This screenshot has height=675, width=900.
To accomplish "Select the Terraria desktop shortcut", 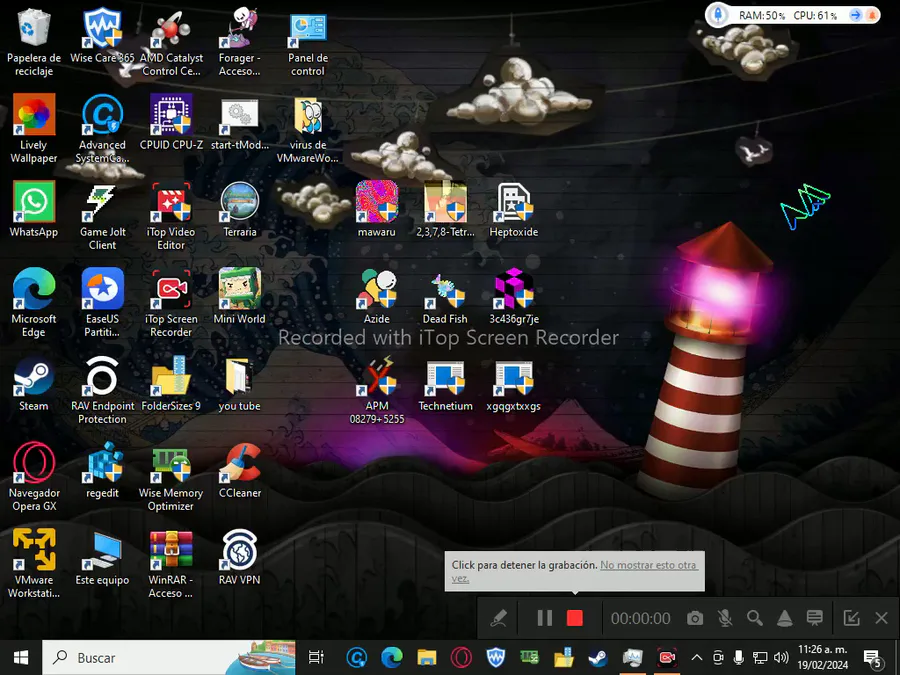I will (239, 210).
